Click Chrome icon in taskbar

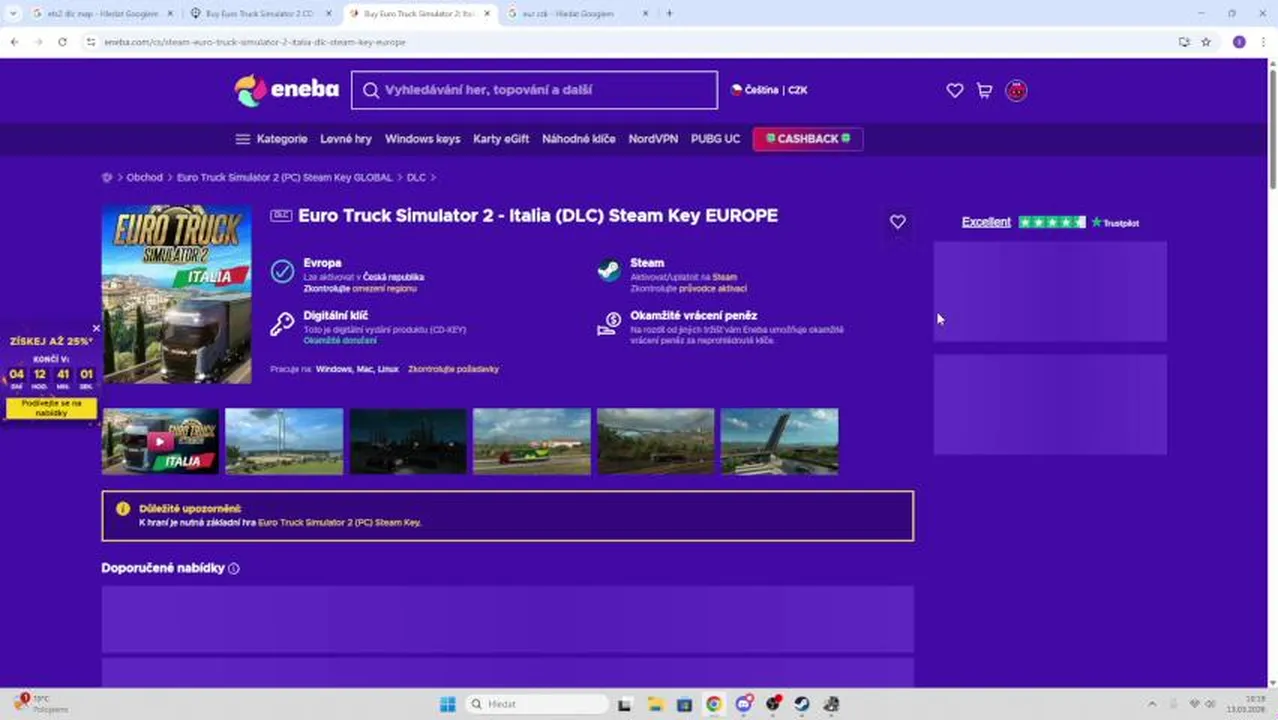[x=713, y=704]
